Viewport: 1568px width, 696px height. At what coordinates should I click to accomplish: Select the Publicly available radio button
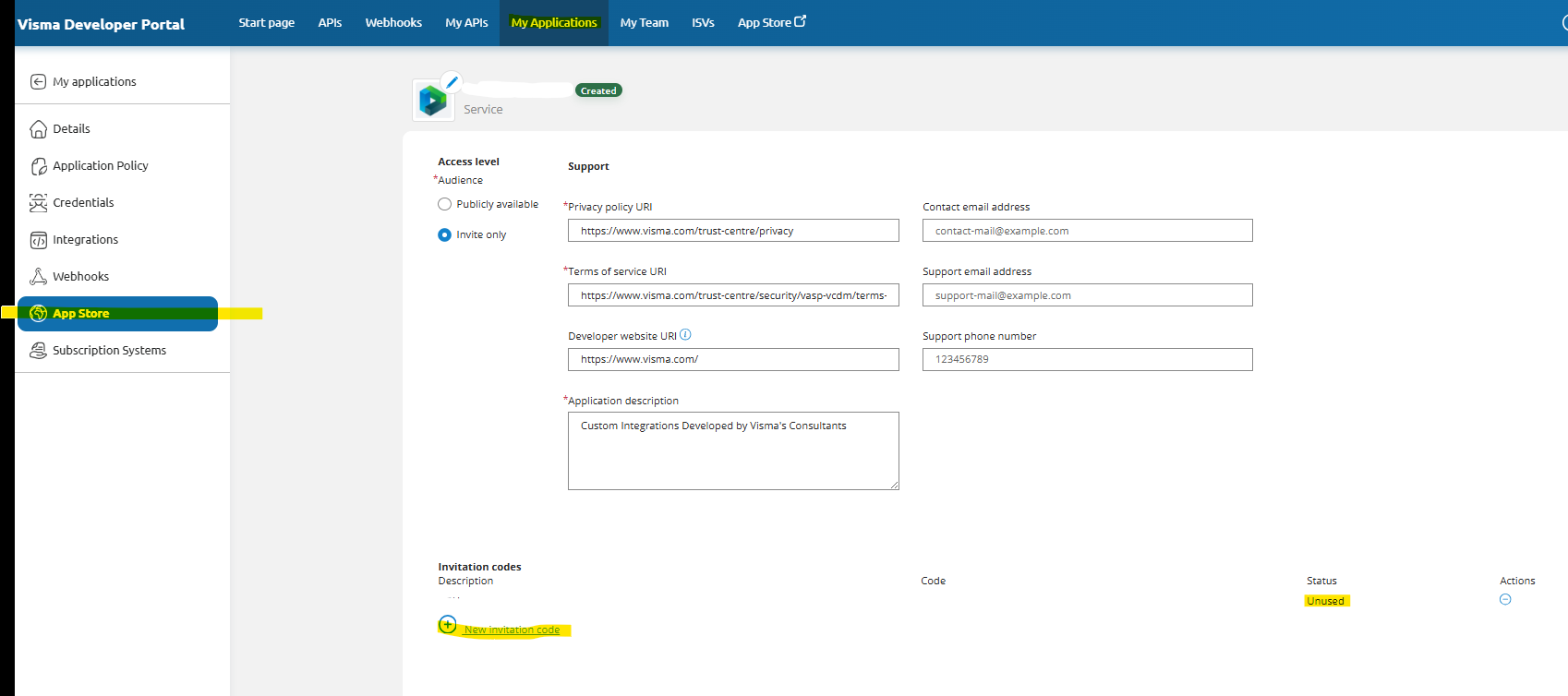[x=444, y=204]
